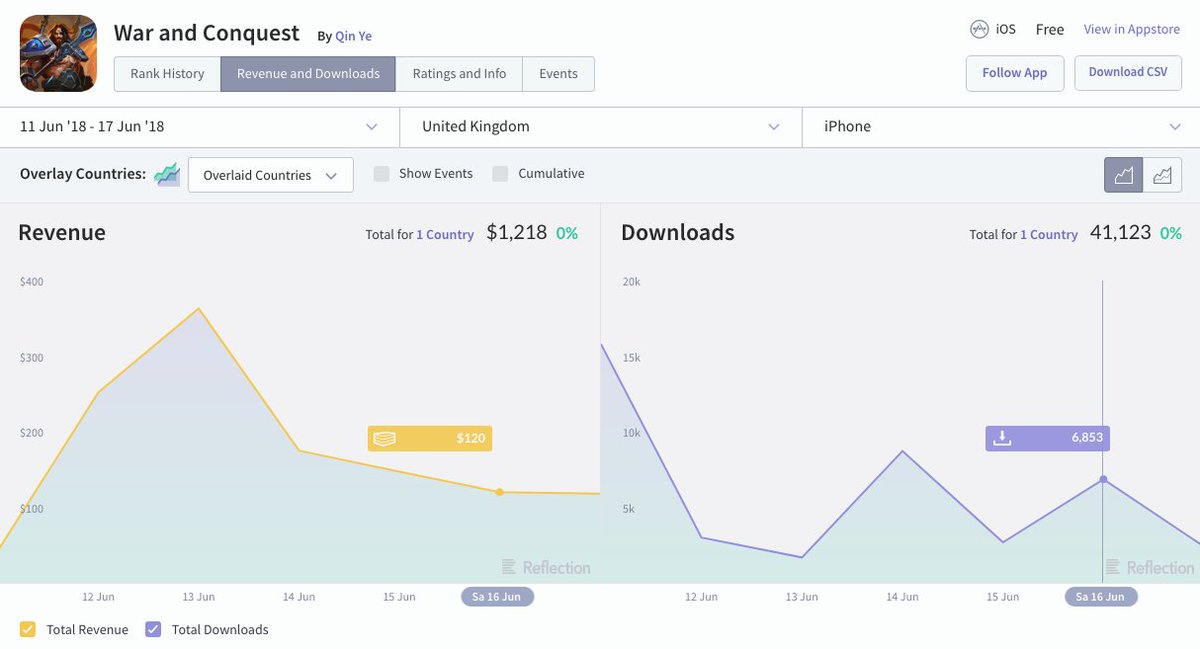The height and width of the screenshot is (649, 1200).
Task: Download the CSV file
Action: 1128,73
